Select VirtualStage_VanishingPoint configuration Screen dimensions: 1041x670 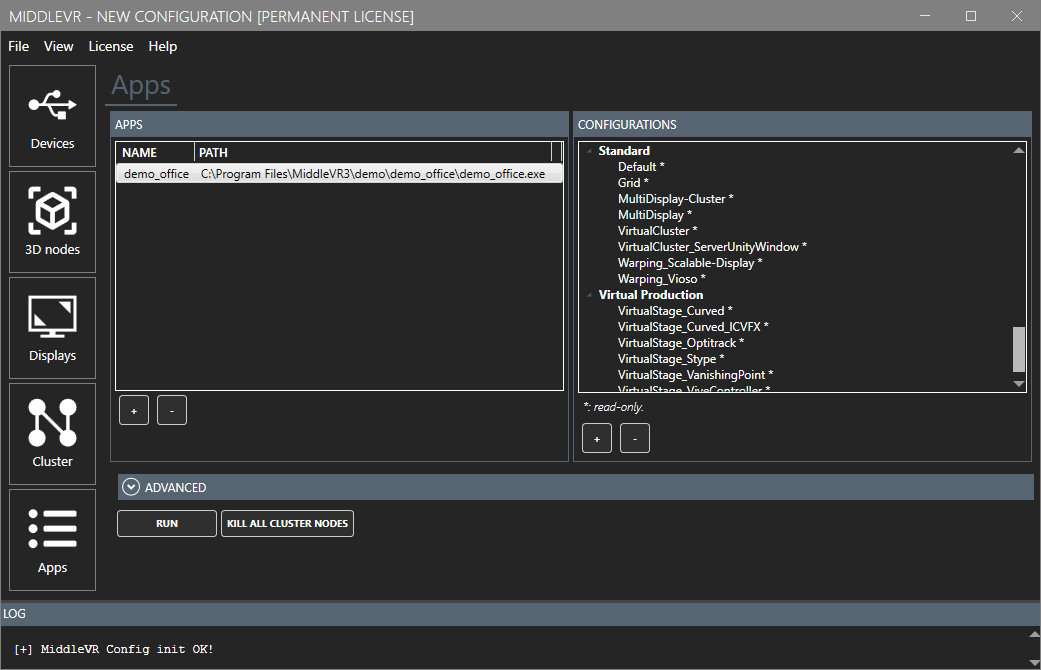pos(695,375)
